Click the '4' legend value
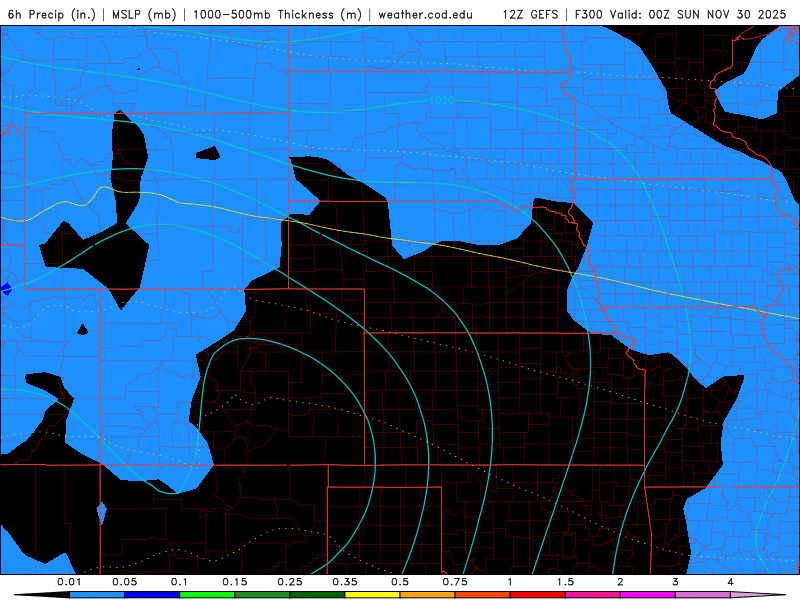The height and width of the screenshot is (600, 800). point(731,582)
